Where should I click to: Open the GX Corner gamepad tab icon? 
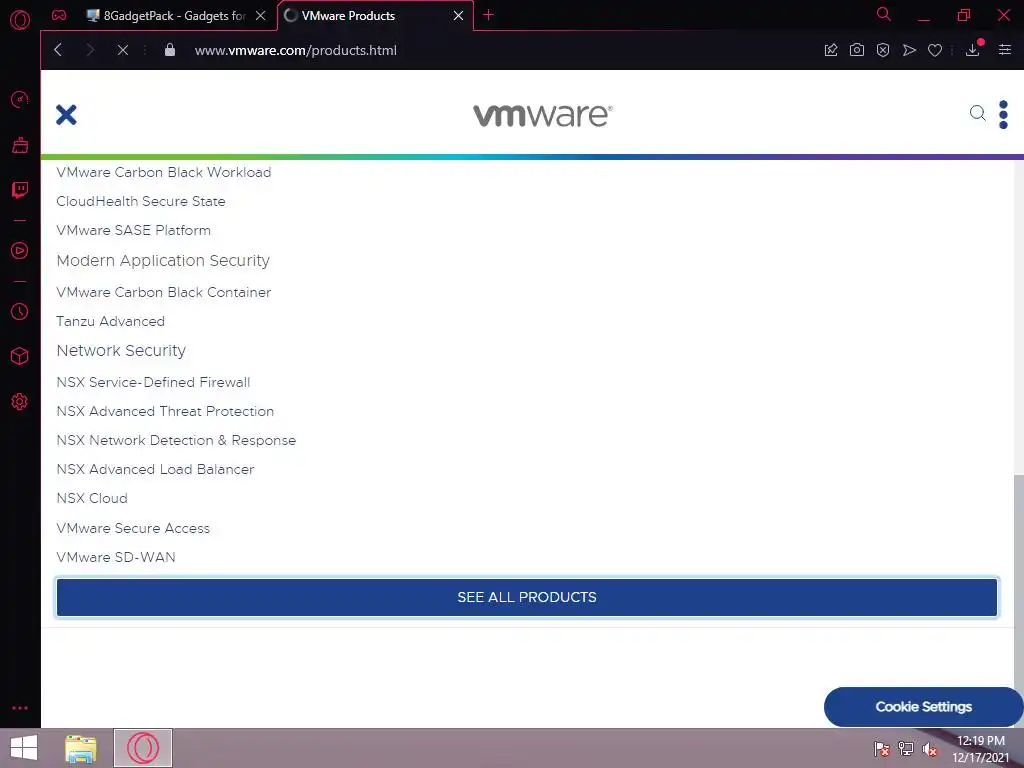tap(59, 16)
